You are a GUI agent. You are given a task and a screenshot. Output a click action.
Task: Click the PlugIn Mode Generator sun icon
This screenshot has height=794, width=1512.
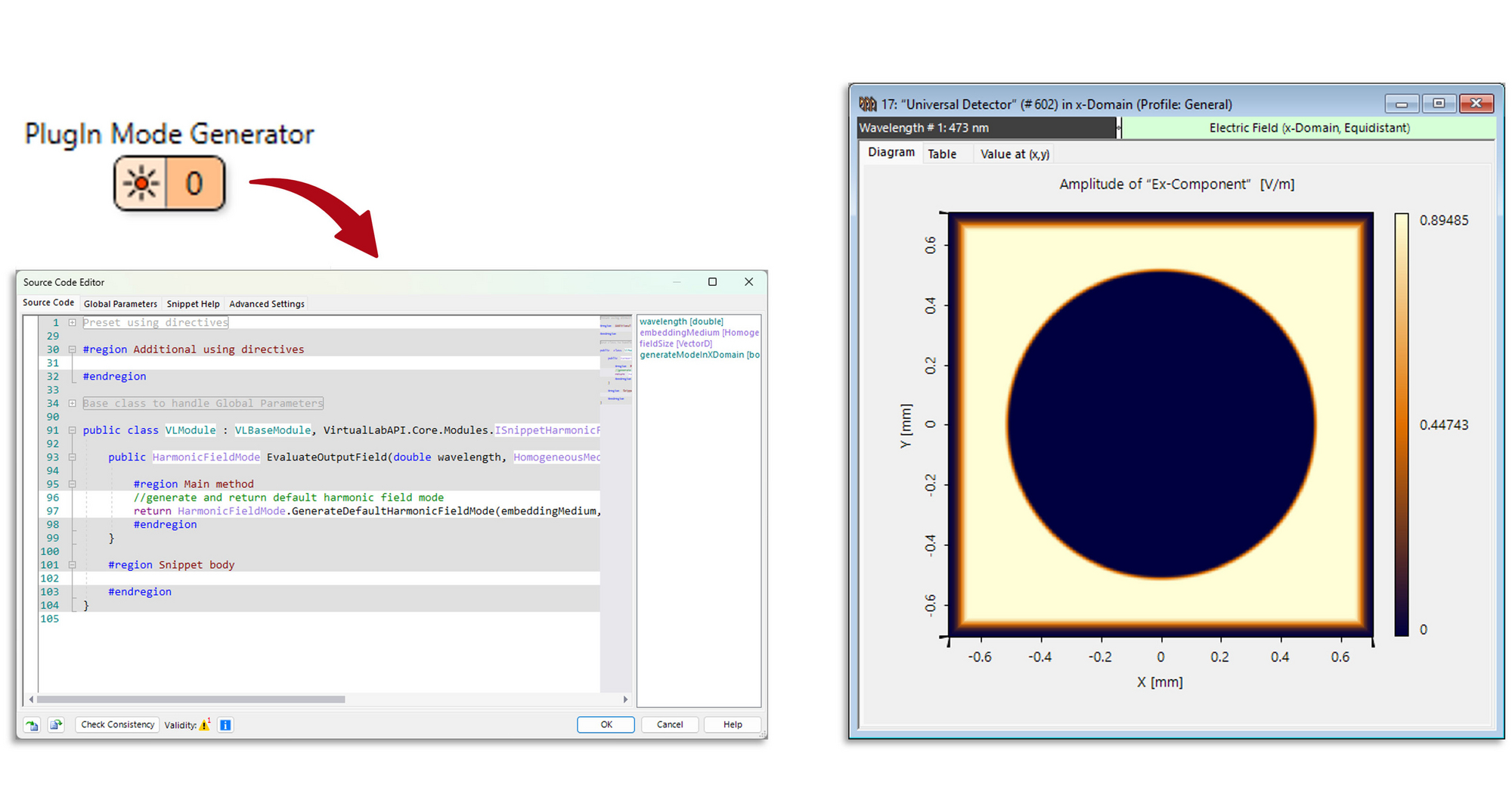(x=141, y=183)
